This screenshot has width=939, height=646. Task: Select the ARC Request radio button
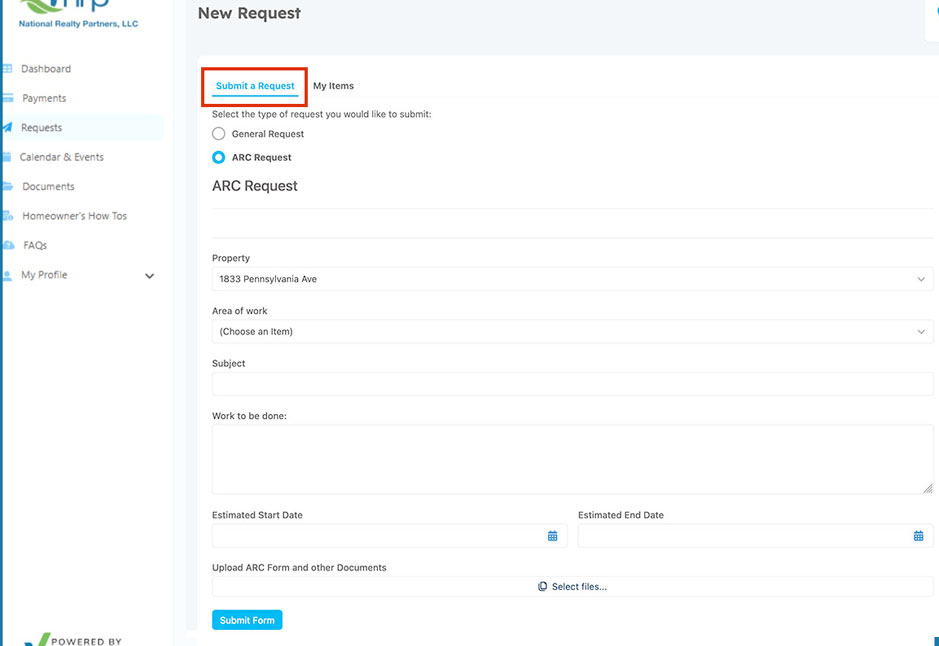click(219, 157)
